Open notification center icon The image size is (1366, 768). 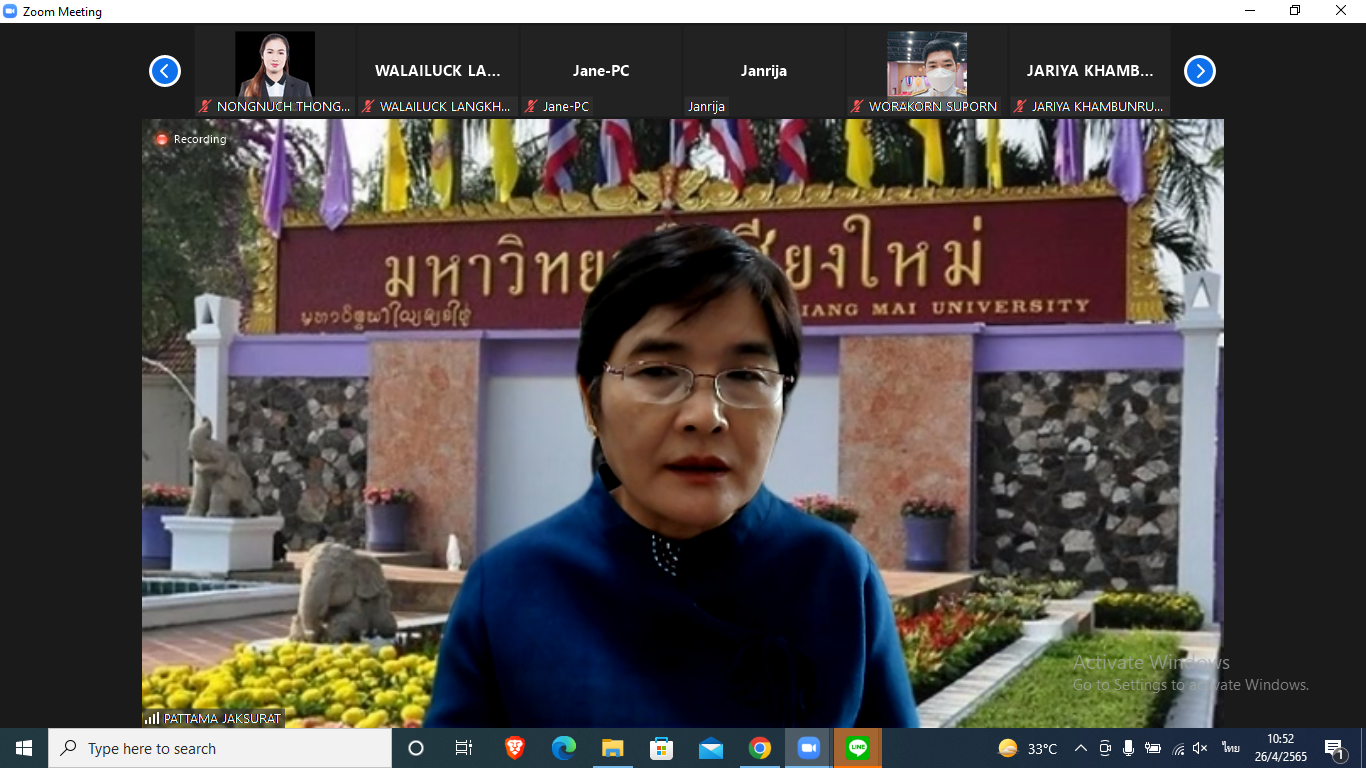coord(1335,748)
